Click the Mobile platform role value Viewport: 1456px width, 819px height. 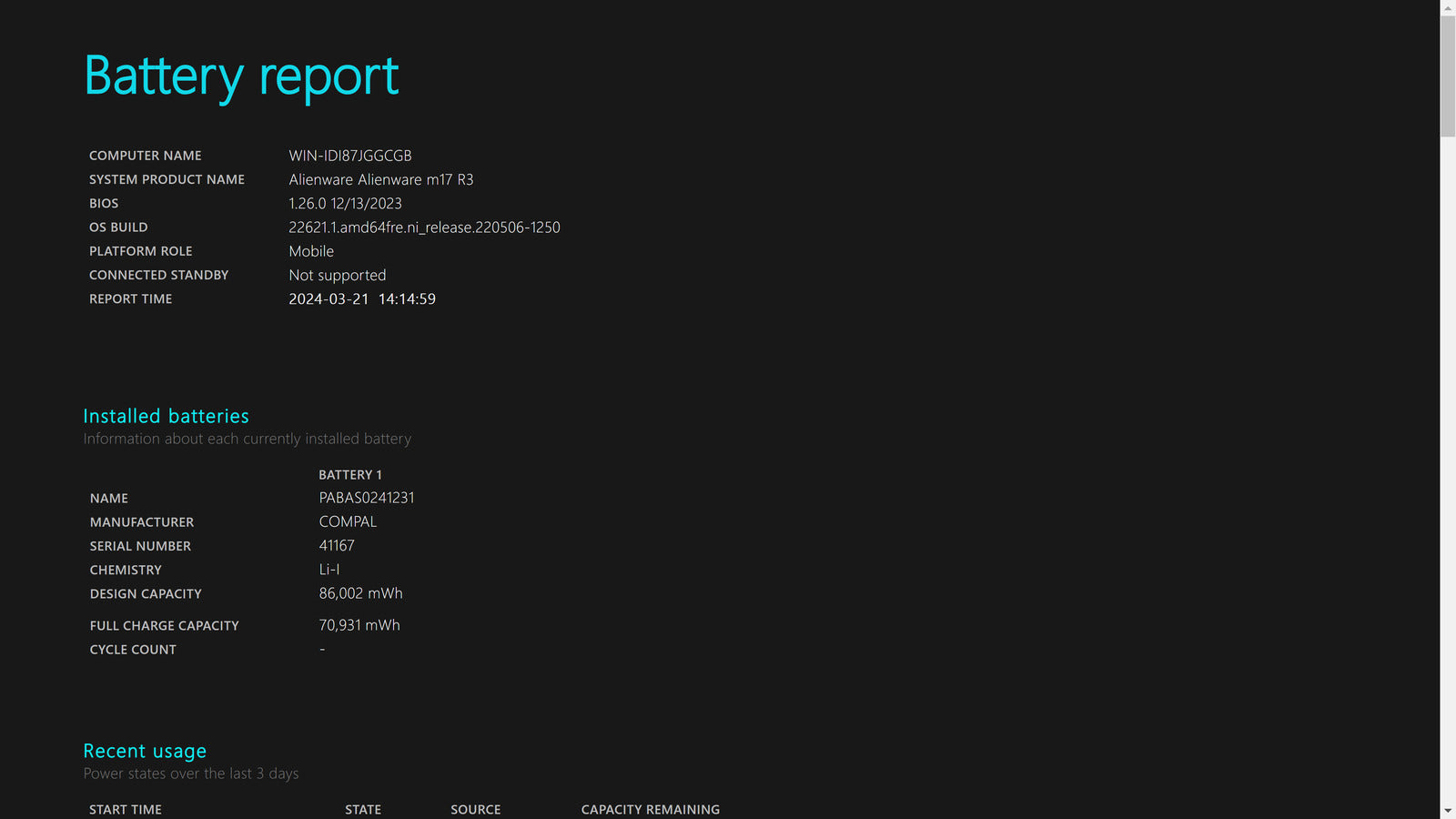(311, 251)
